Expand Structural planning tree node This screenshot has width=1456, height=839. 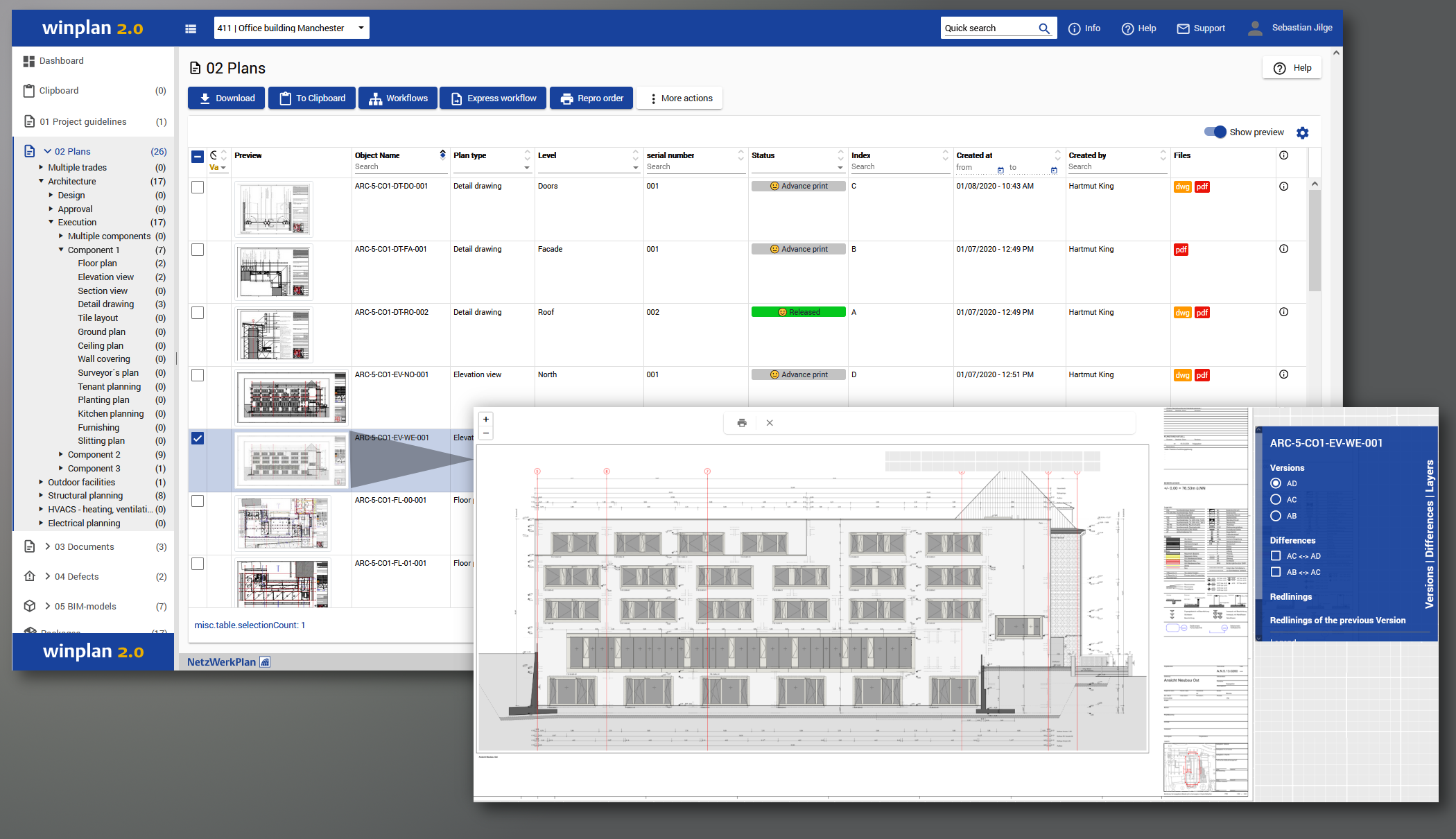click(41, 496)
